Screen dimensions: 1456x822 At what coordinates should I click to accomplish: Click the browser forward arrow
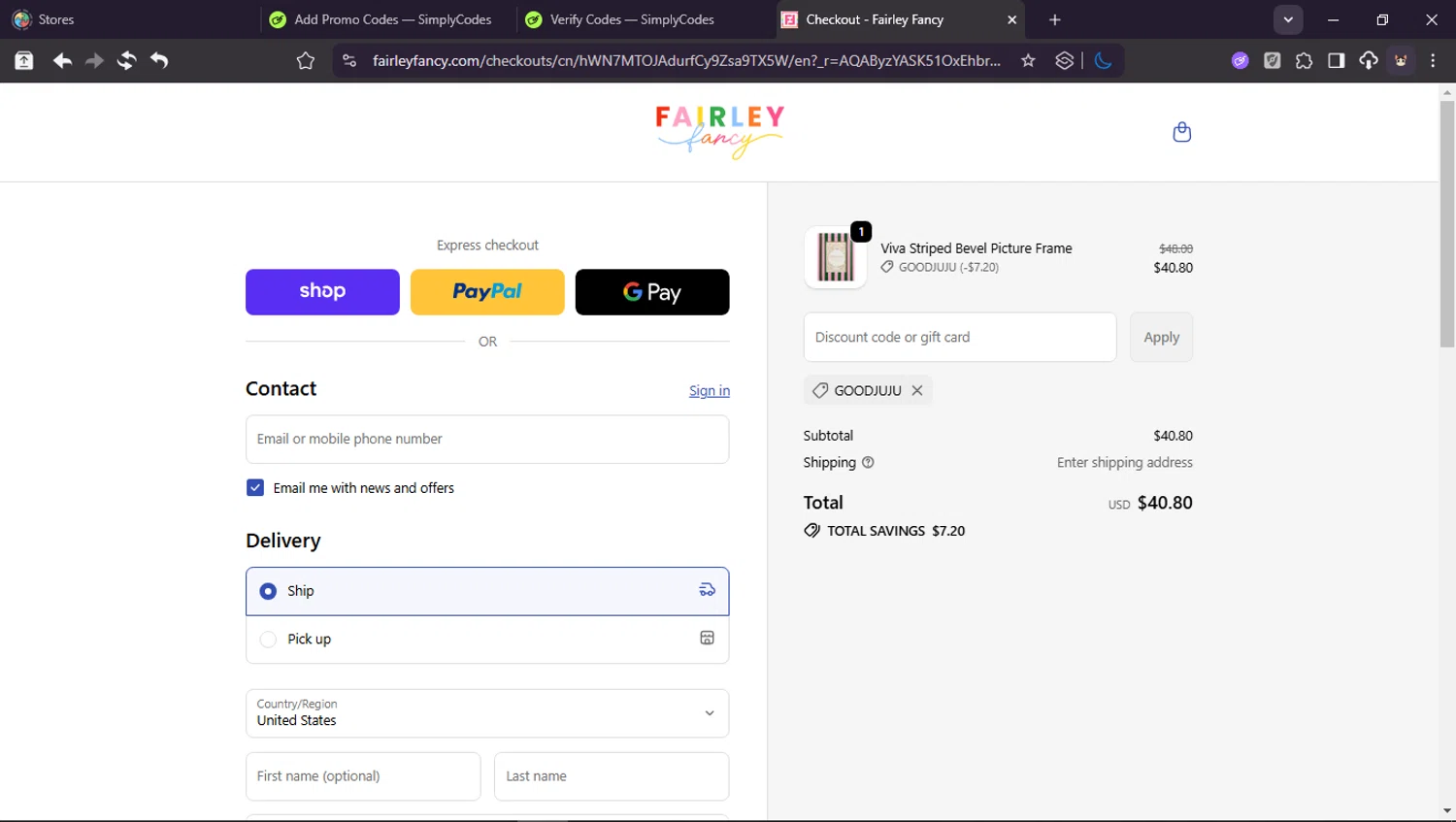[94, 61]
